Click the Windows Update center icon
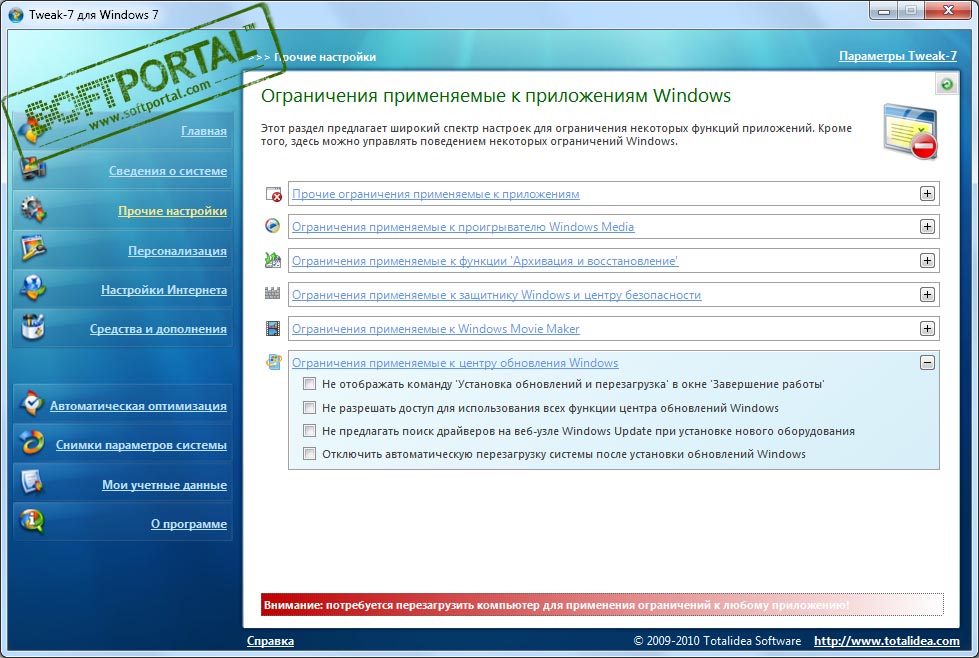 click(x=273, y=361)
